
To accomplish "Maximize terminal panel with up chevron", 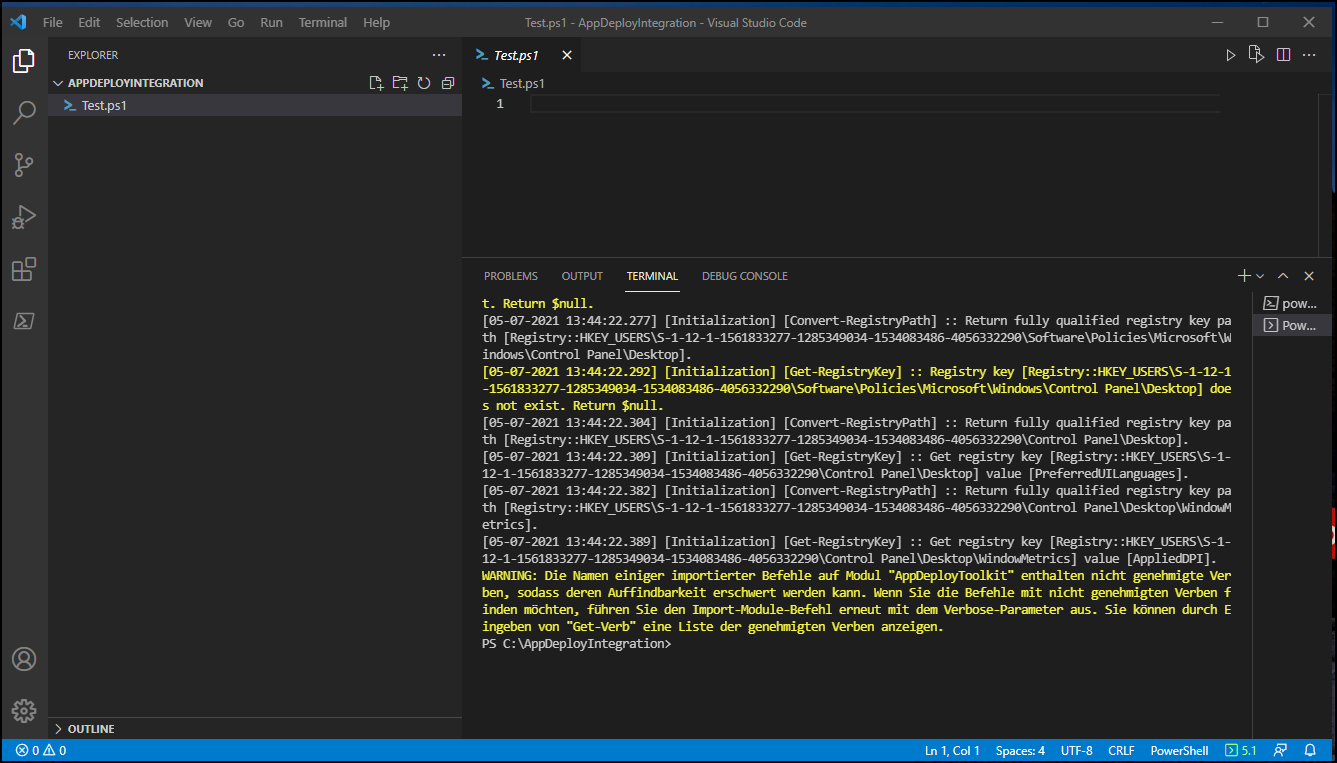I will [1283, 276].
